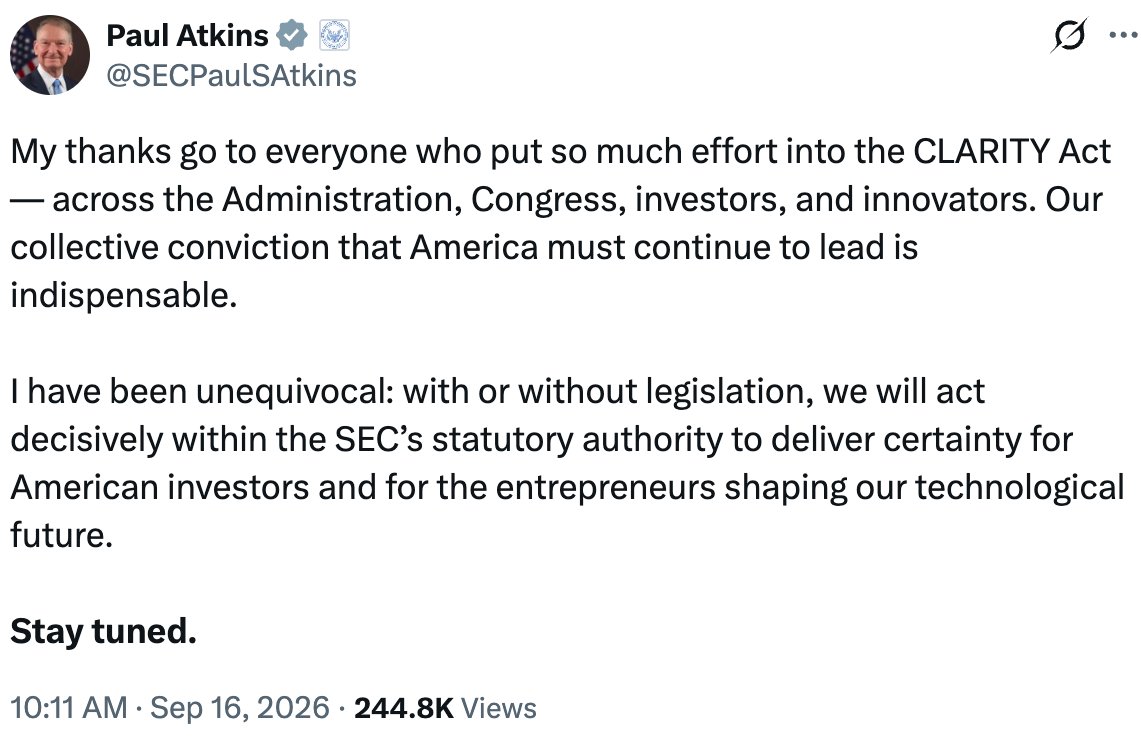
Task: Click the Sep 16, 2026 date
Action: click(239, 708)
